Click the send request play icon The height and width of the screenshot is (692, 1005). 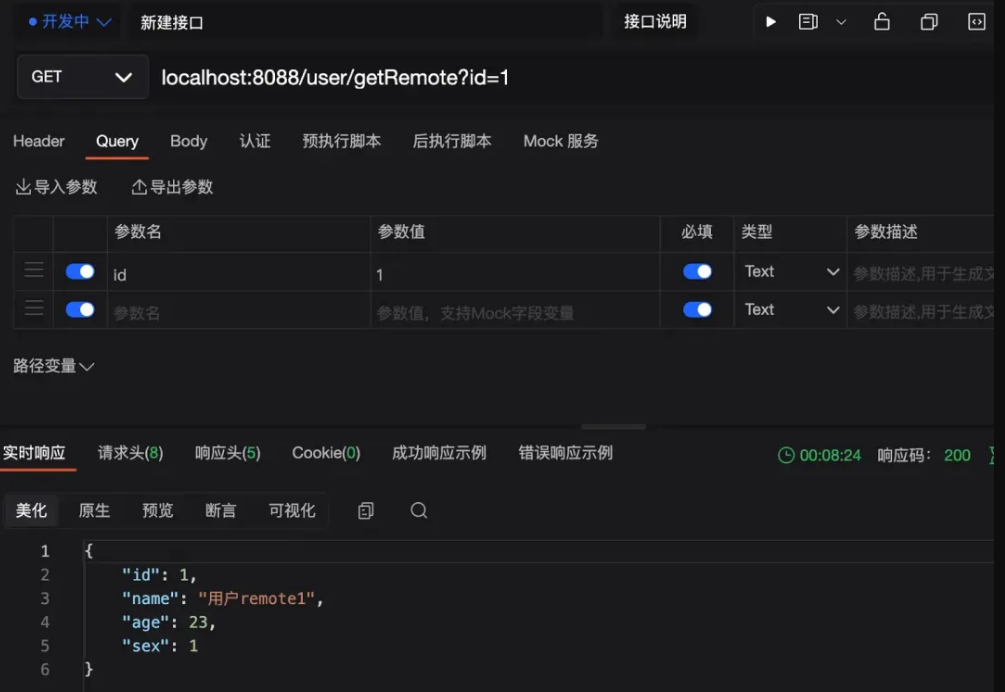coord(771,22)
